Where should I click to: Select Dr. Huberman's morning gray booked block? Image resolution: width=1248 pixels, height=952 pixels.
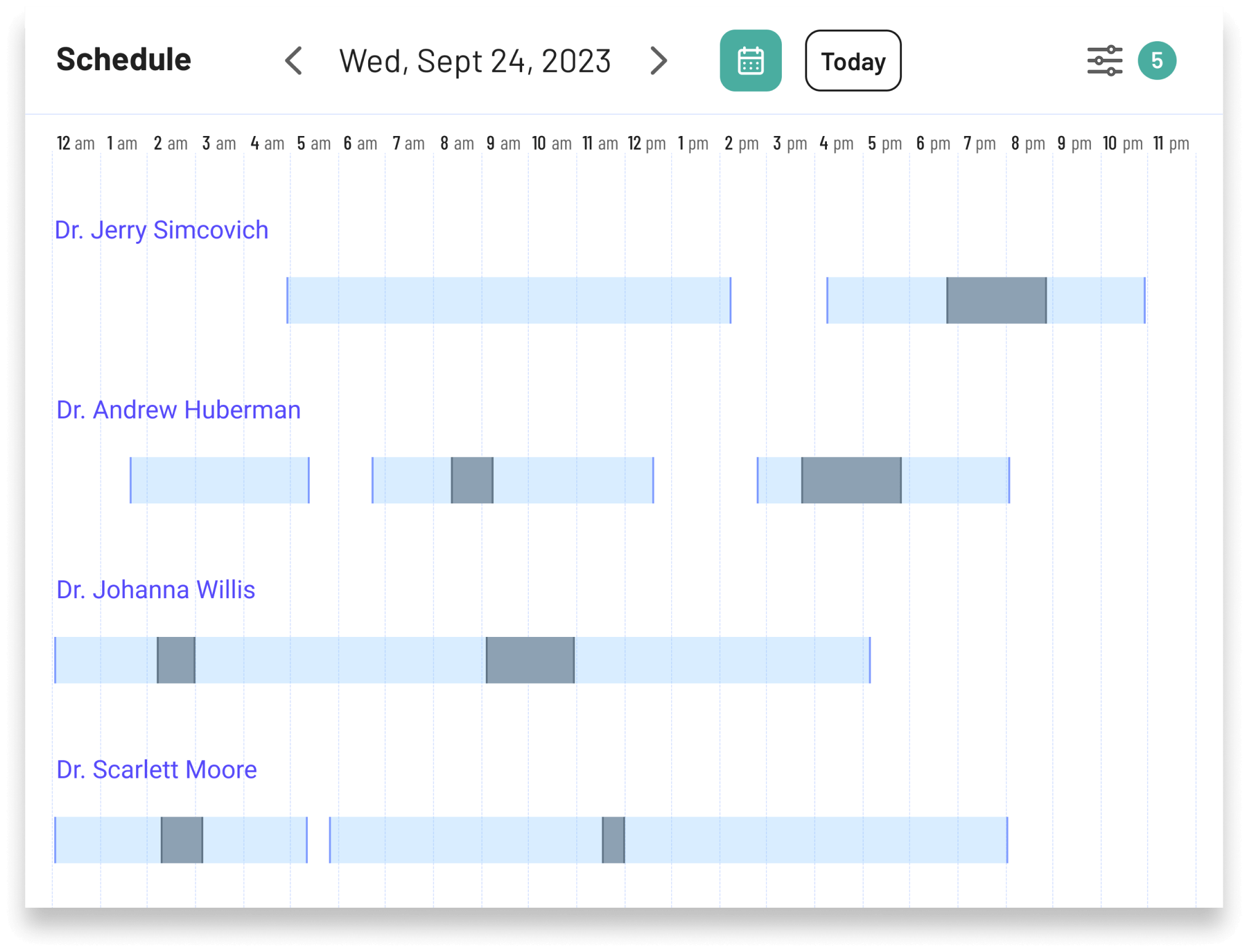pos(472,480)
